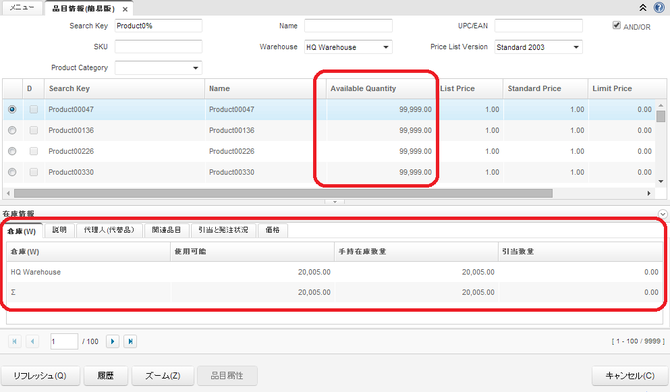Image resolution: width=670 pixels, height=392 pixels.
Task: Open the help icon at top right
Action: (x=659, y=7)
